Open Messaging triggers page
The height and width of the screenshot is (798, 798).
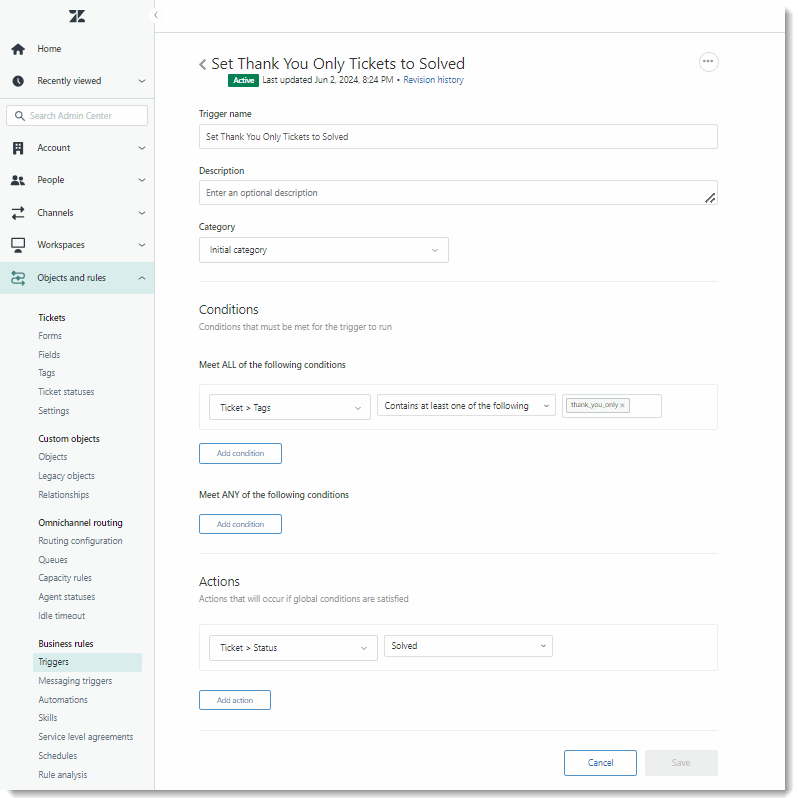point(75,681)
